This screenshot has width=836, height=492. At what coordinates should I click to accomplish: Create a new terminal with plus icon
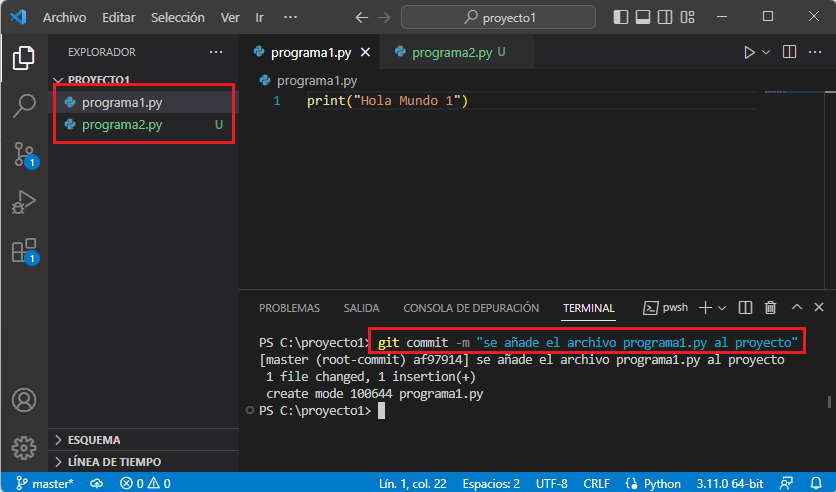coord(705,308)
